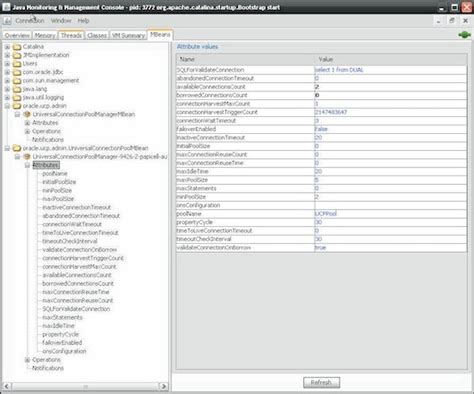Click the java.util.logging folder icon

coord(17,98)
